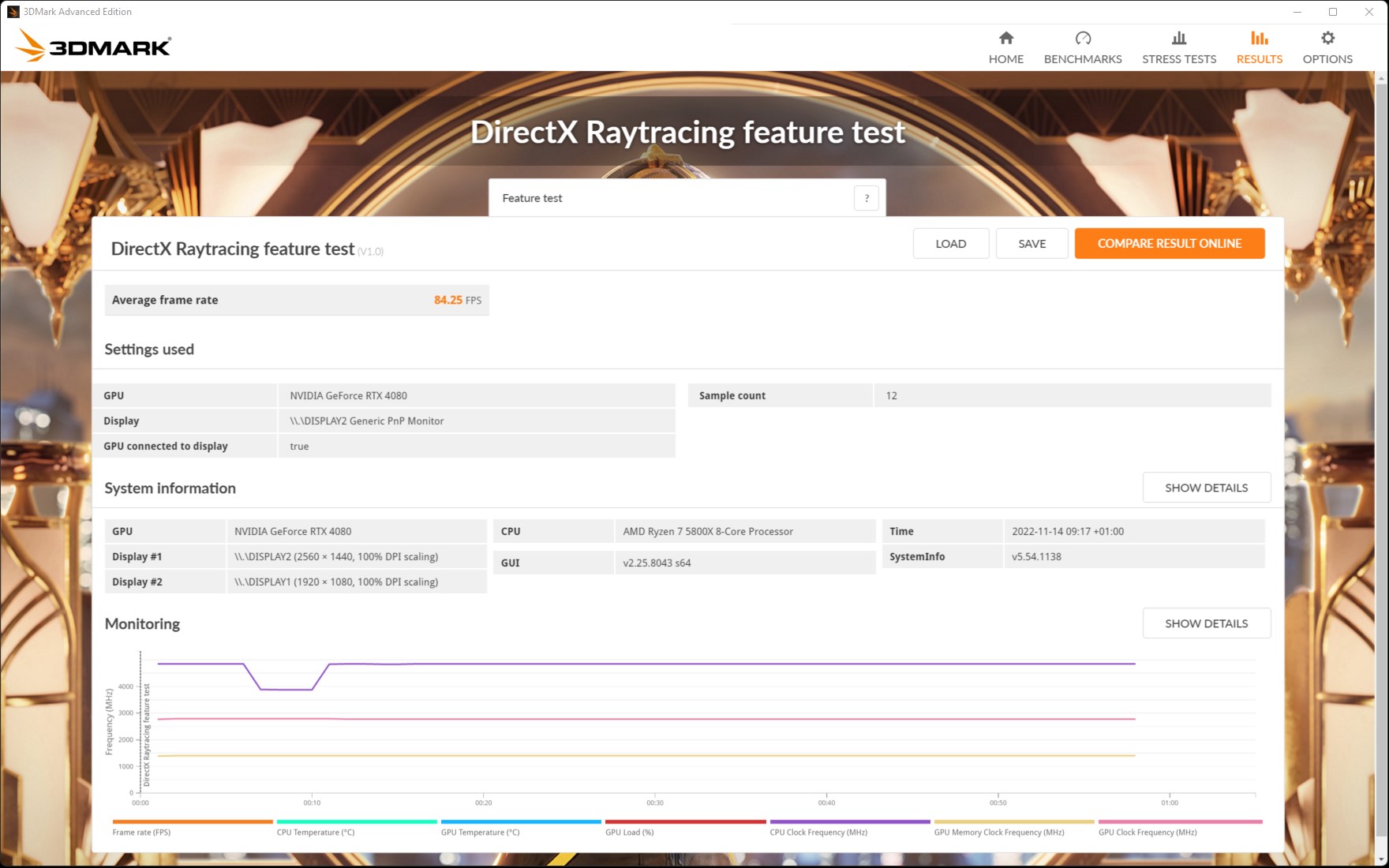Open the Benchmarks gauge icon
1389x868 pixels.
pyautogui.click(x=1083, y=38)
